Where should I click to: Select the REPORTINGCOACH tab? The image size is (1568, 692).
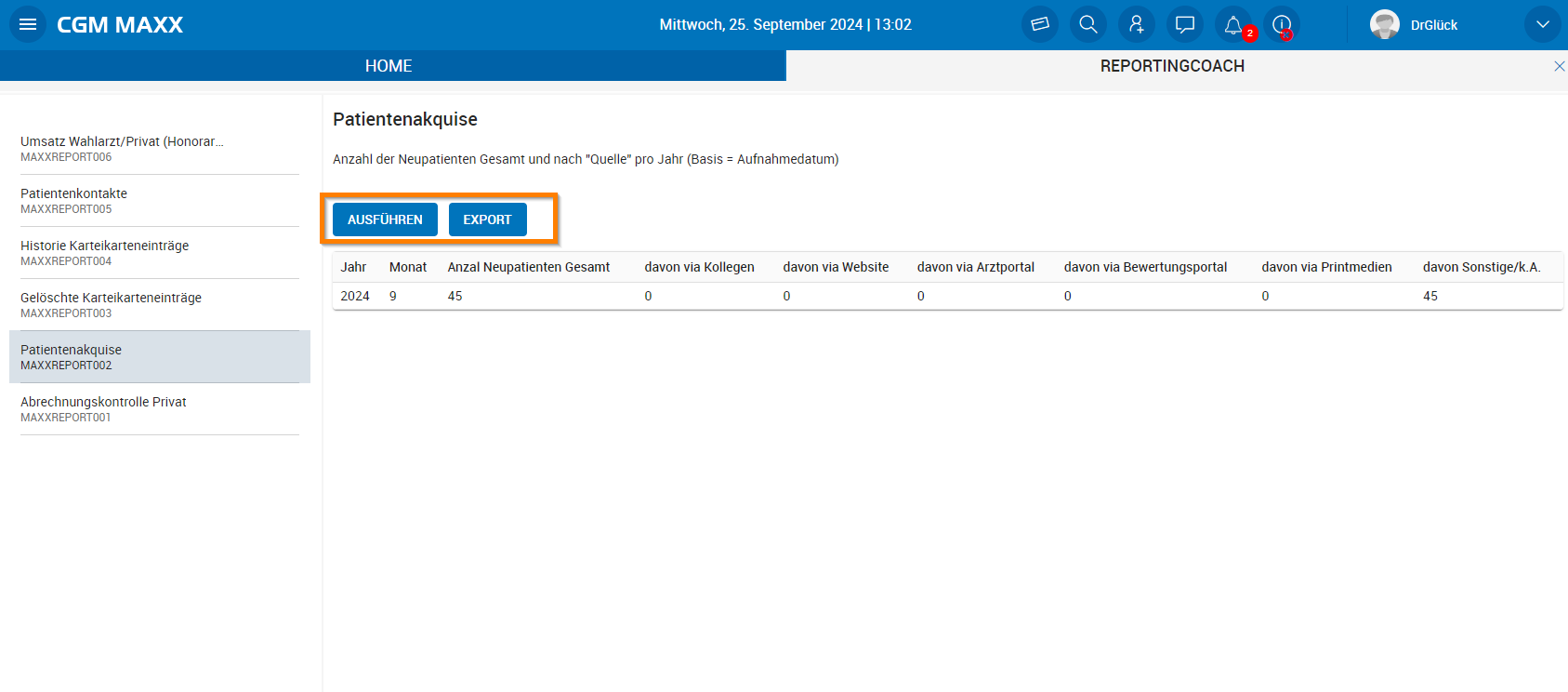pyautogui.click(x=1172, y=66)
